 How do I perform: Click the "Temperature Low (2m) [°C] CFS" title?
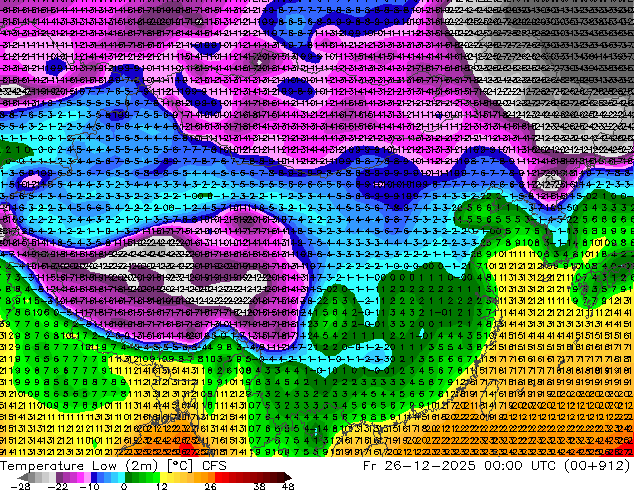[113, 466]
